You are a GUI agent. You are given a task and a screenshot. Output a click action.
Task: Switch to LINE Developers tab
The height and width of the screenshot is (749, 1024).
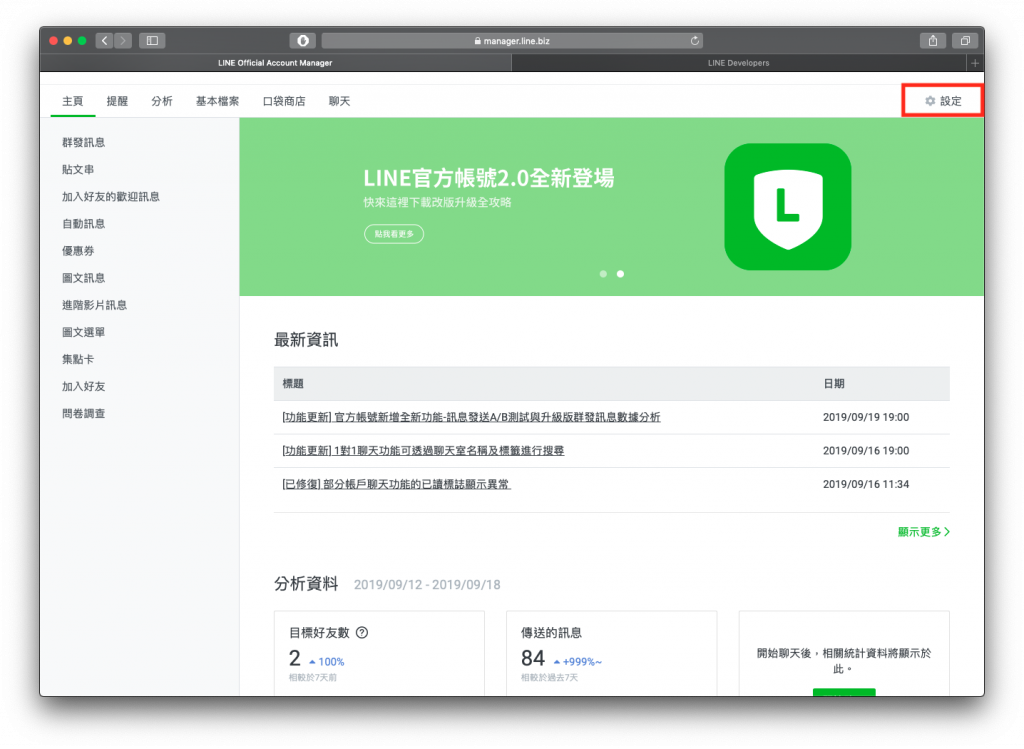pos(739,63)
